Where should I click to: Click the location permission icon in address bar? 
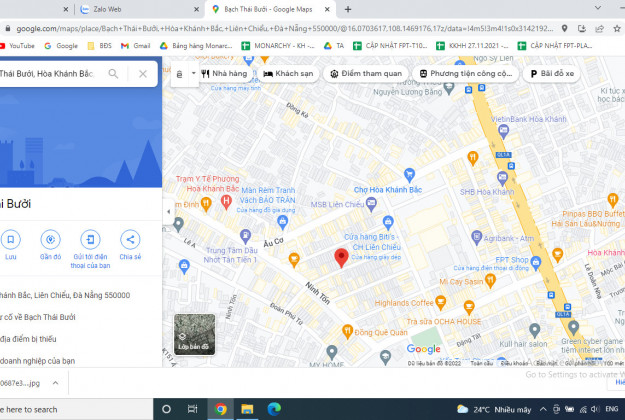[564, 29]
